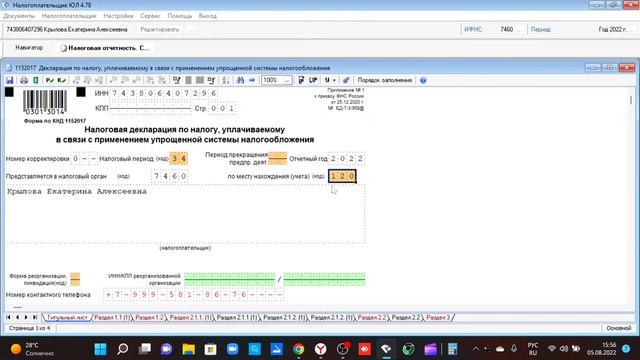
Task: Click the 'Номер корректировки' field
Action: click(x=84, y=159)
